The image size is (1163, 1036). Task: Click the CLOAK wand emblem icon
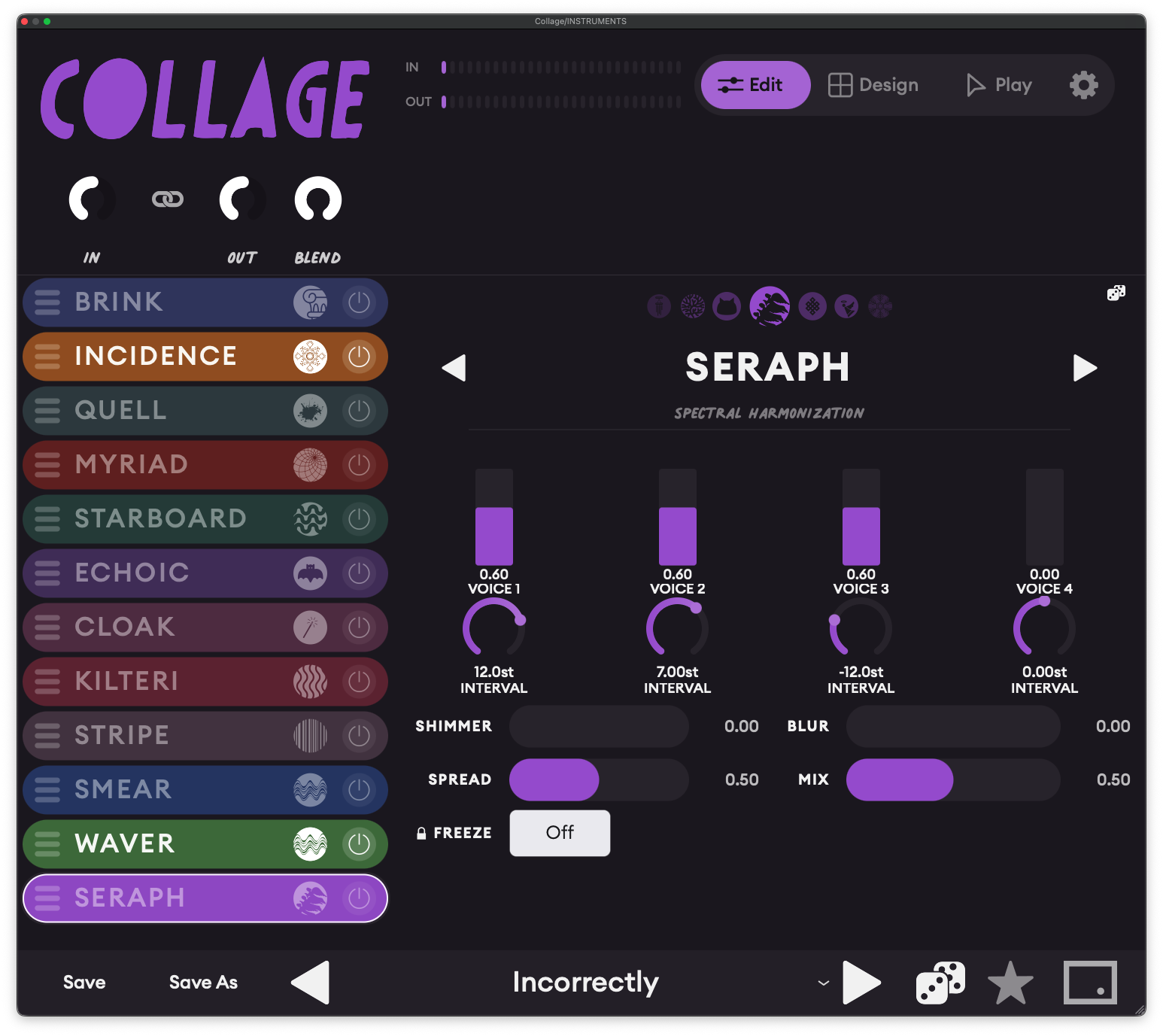pos(310,627)
